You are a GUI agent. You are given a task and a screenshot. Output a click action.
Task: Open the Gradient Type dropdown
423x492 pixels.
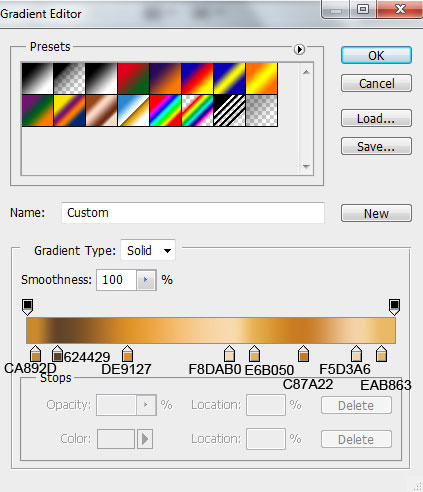click(148, 250)
